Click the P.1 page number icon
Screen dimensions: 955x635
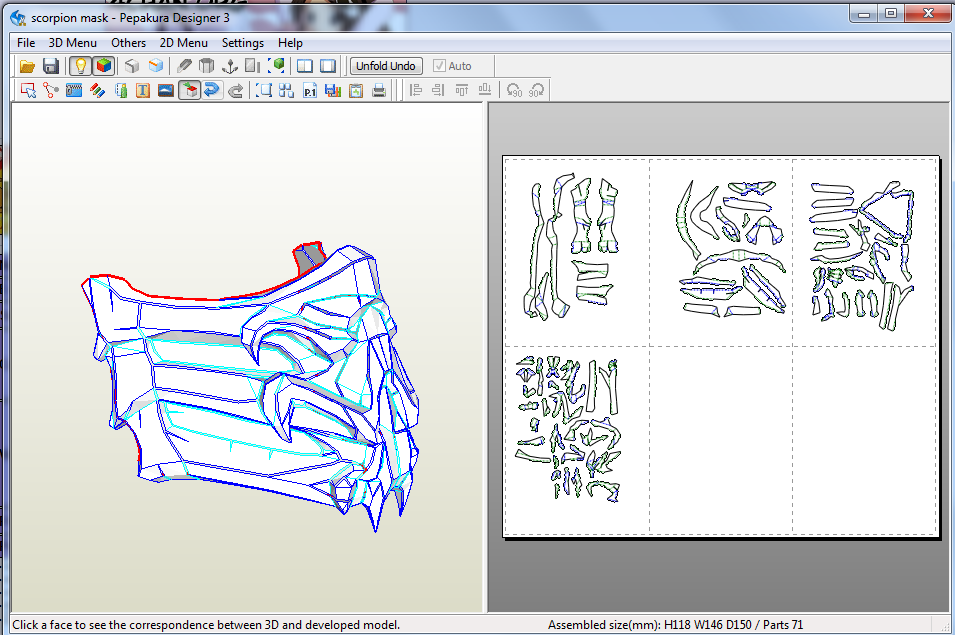(310, 91)
